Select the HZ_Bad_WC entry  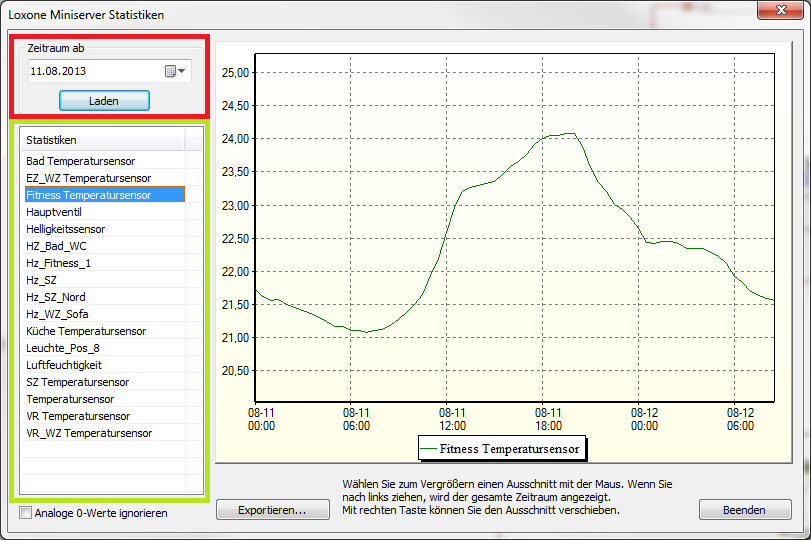57,246
